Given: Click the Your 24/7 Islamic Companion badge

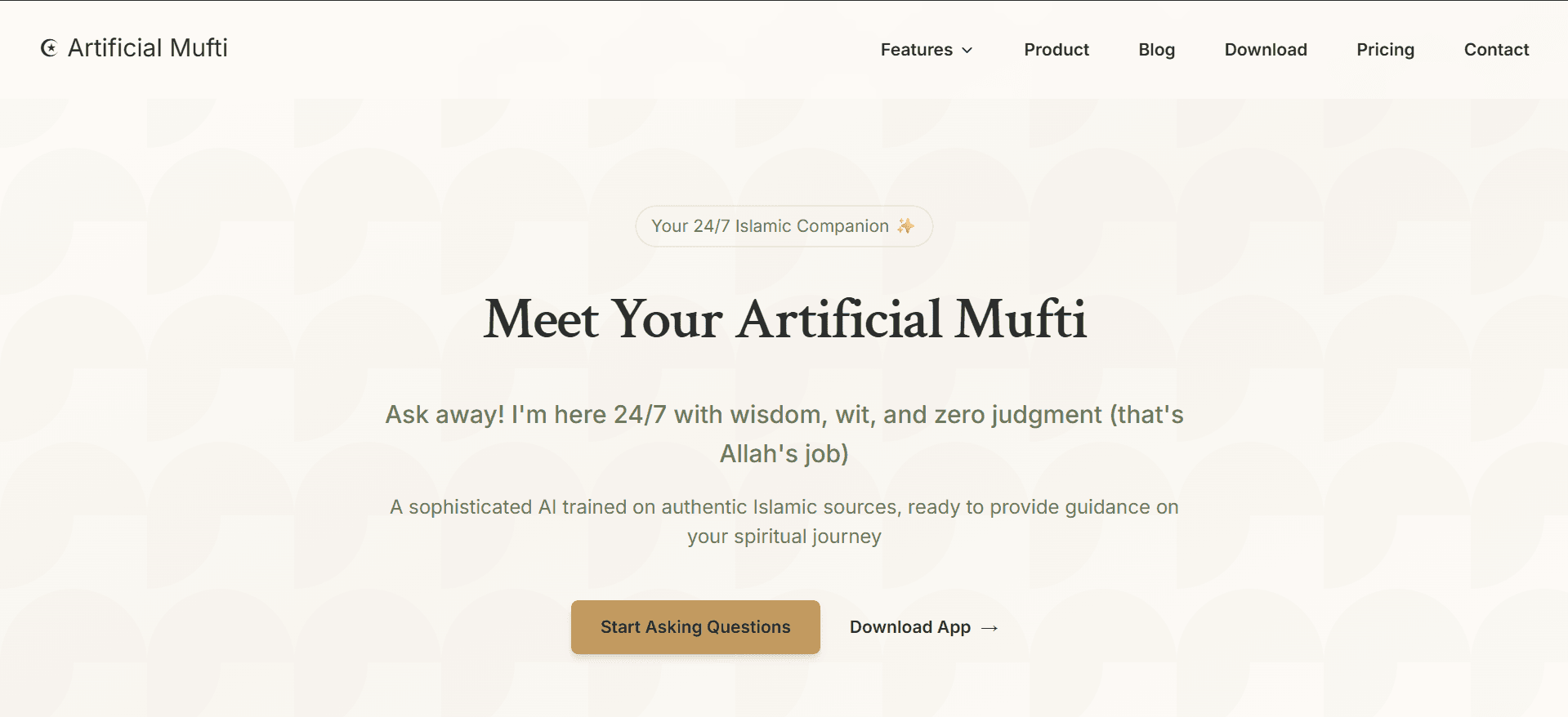Looking at the screenshot, I should pos(783,226).
